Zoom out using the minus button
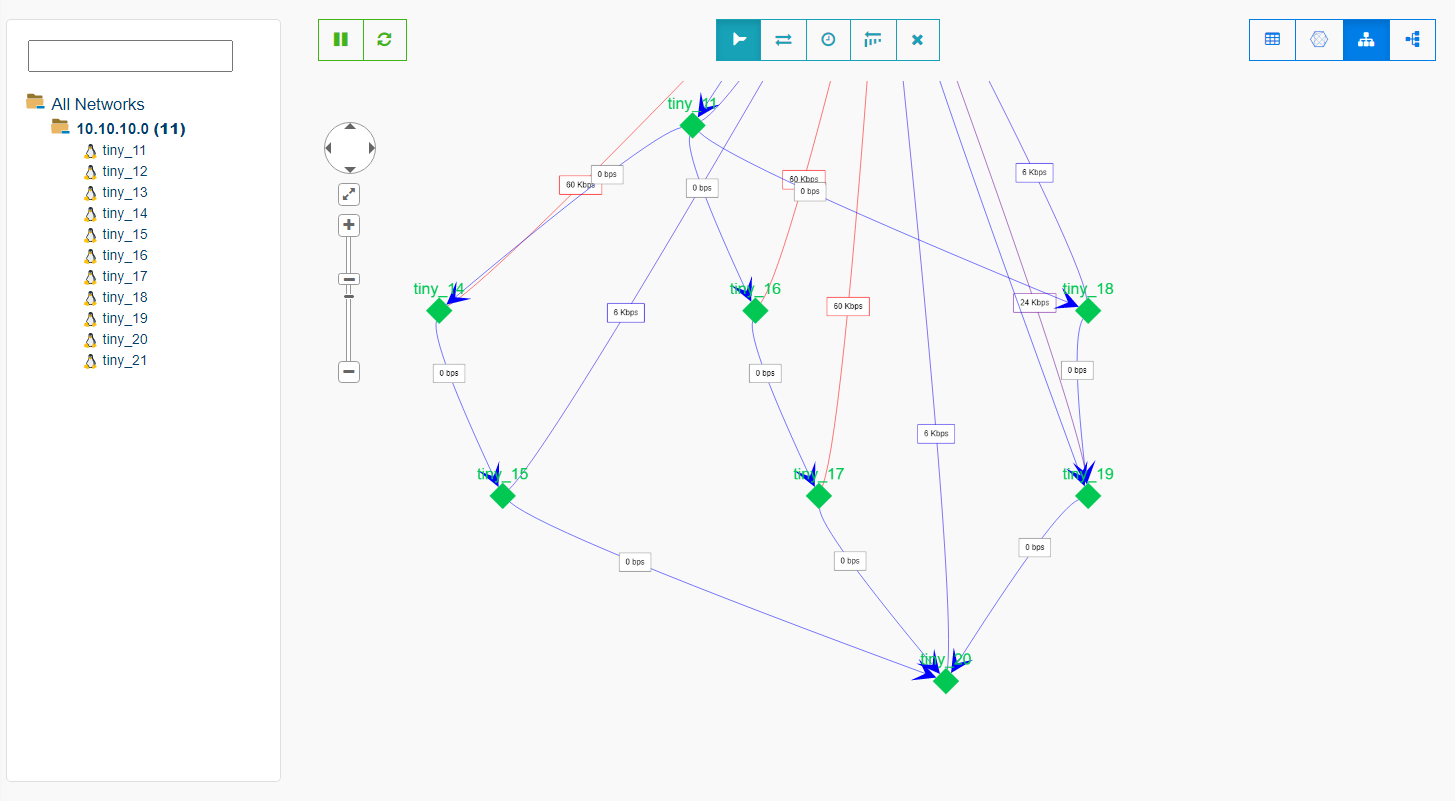 (348, 371)
